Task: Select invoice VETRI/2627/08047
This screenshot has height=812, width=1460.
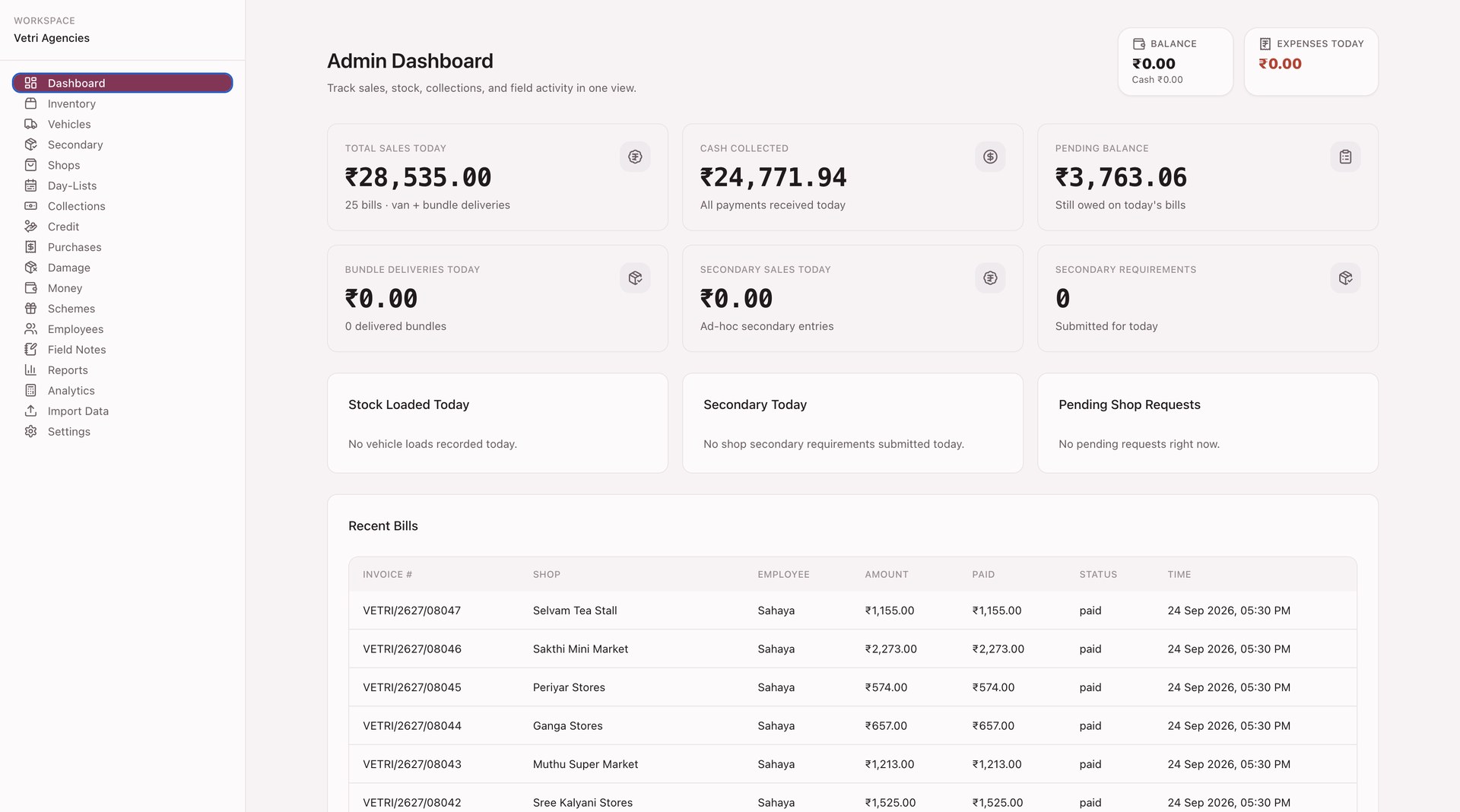Action: [x=411, y=611]
